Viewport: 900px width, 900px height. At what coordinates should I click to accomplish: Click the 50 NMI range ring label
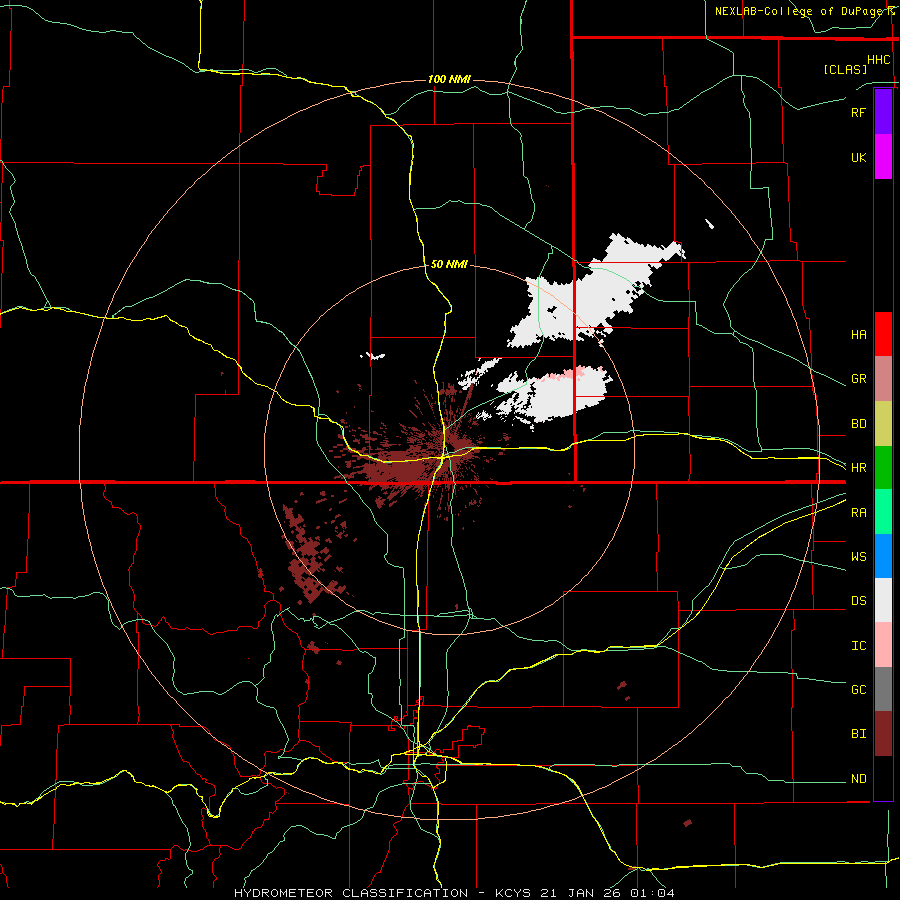pos(449,264)
